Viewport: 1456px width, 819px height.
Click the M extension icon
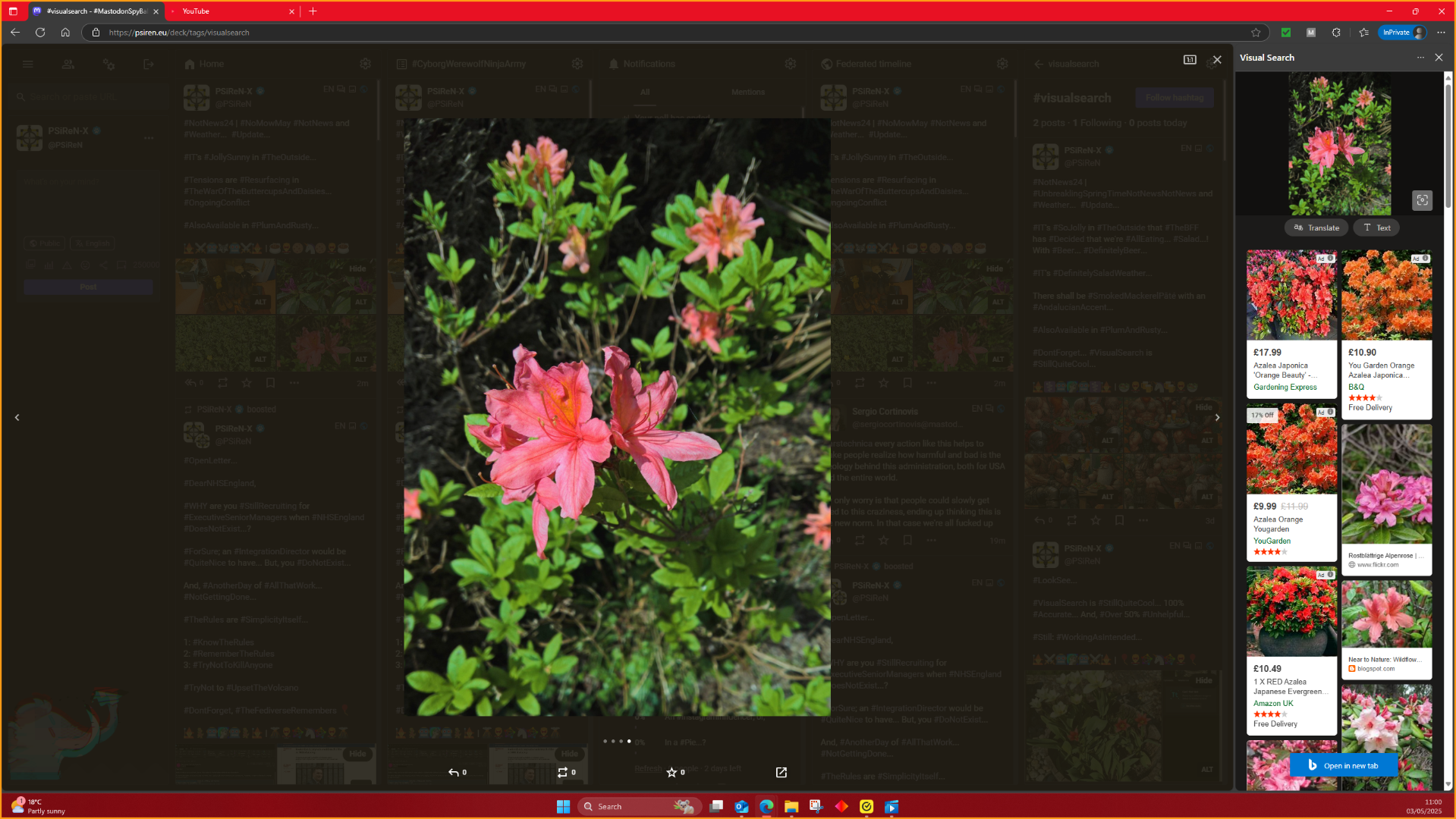[x=1311, y=33]
